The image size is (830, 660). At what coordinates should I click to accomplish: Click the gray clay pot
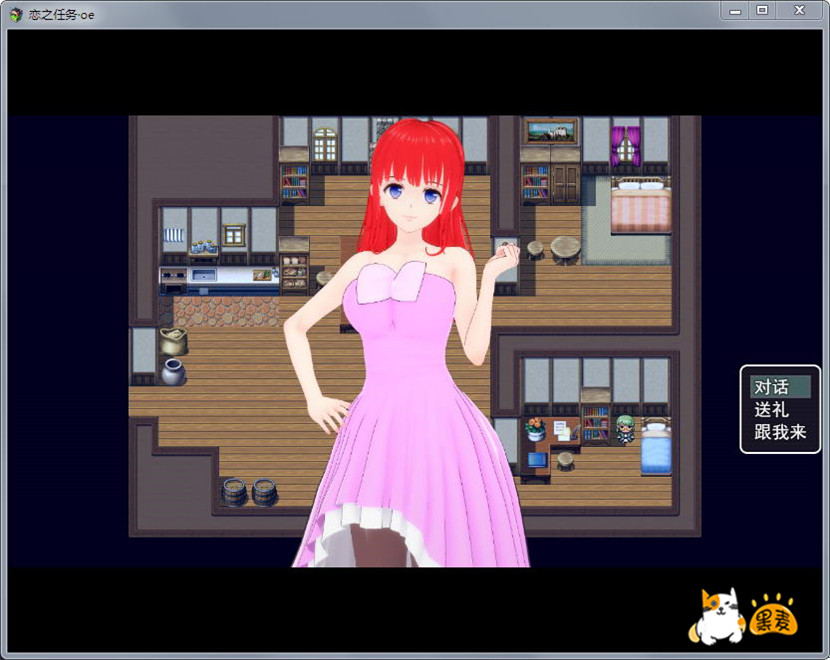coord(172,373)
